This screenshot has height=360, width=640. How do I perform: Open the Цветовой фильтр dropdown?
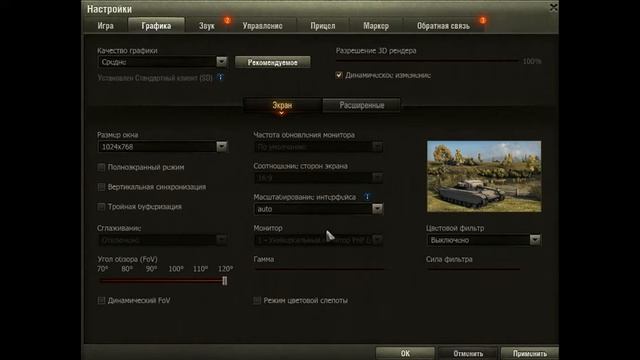pos(484,240)
